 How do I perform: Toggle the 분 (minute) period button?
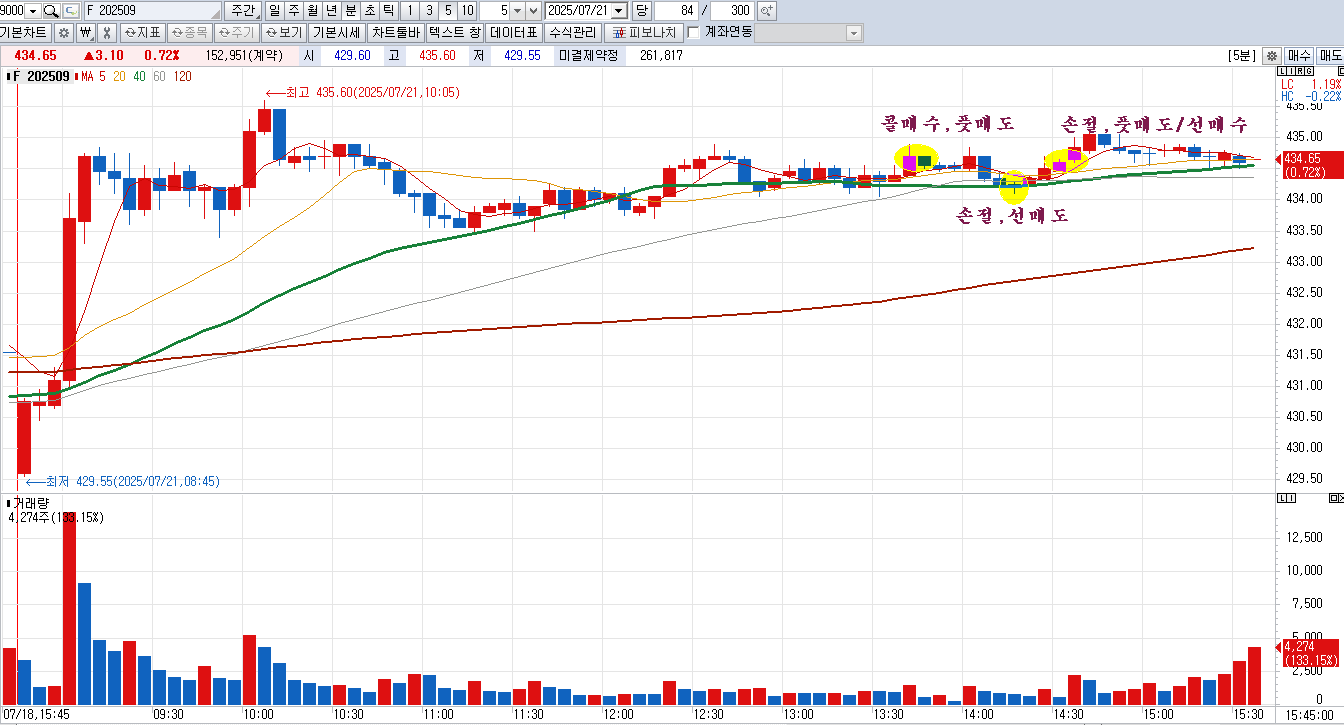pos(350,11)
